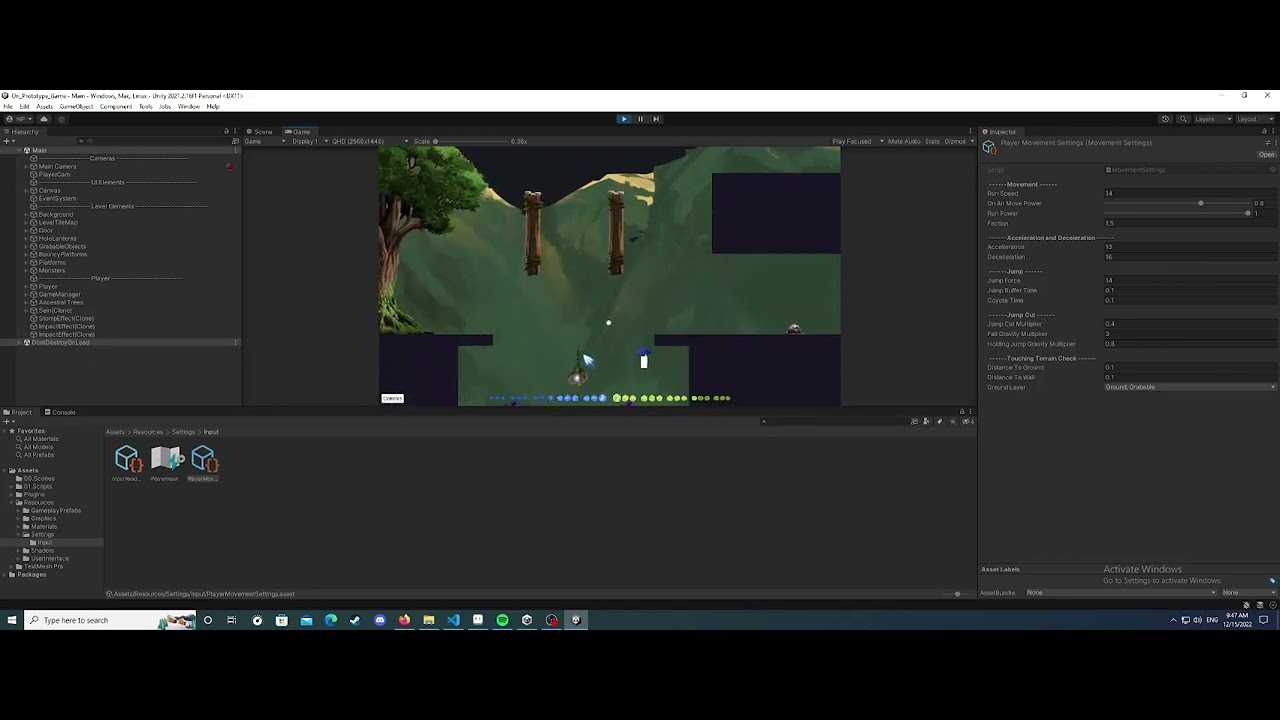Open Discord from the taskbar
The width and height of the screenshot is (1280, 720).
pos(380,620)
